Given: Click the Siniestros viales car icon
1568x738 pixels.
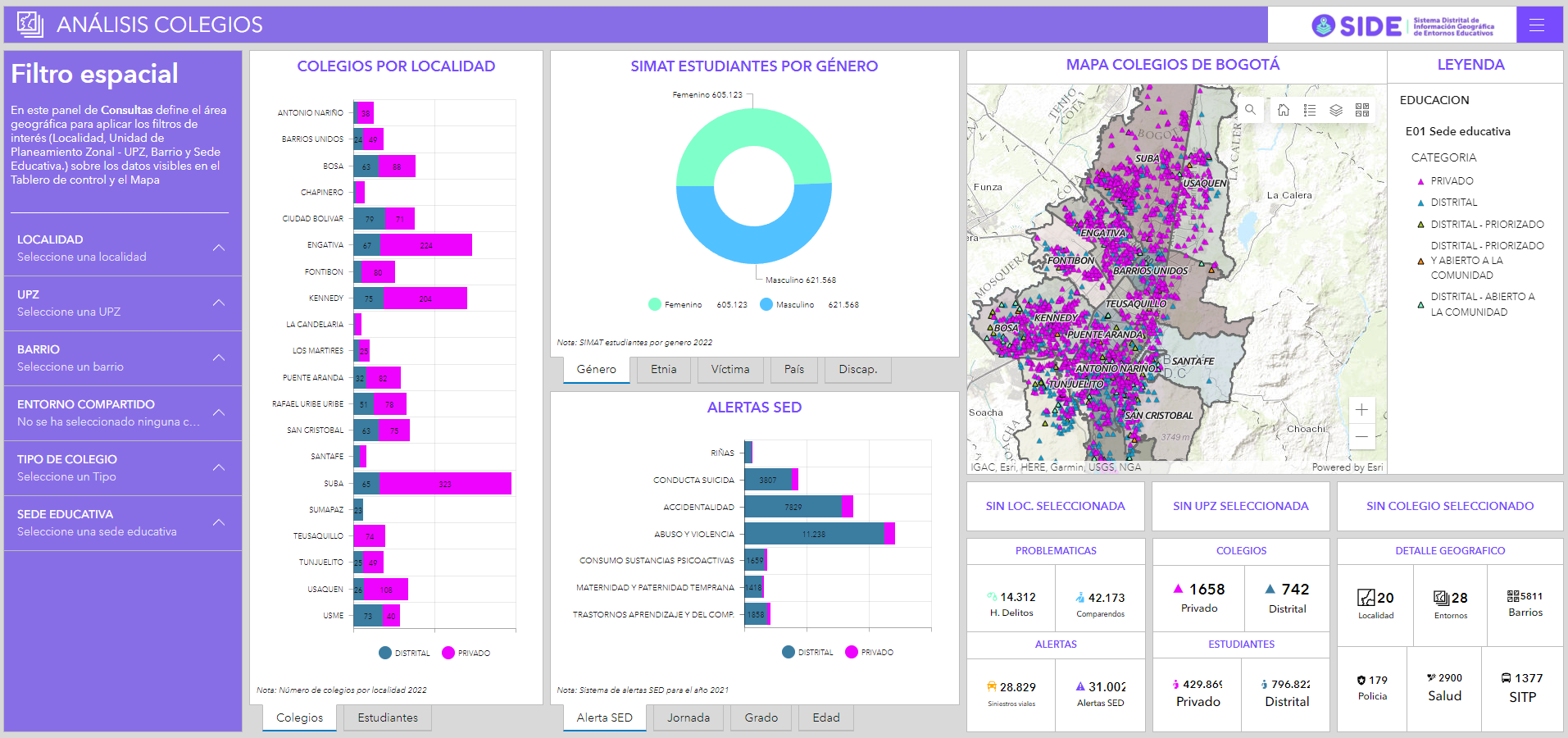Looking at the screenshot, I should pyautogui.click(x=992, y=687).
